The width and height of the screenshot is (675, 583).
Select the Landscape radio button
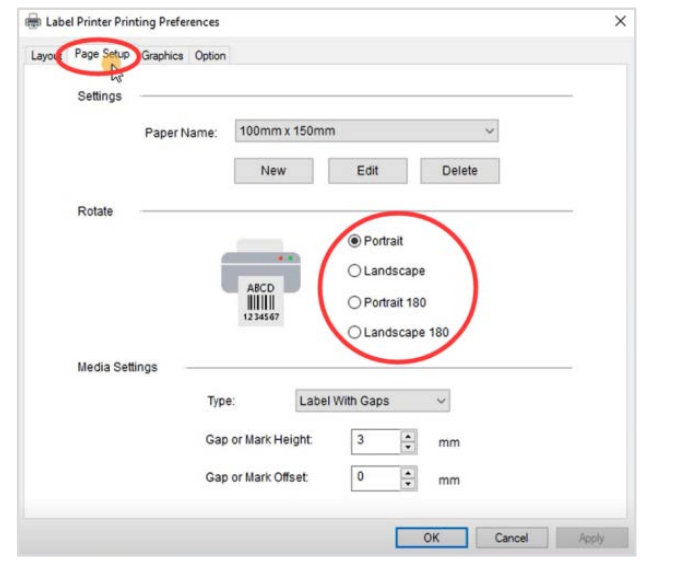tap(354, 271)
